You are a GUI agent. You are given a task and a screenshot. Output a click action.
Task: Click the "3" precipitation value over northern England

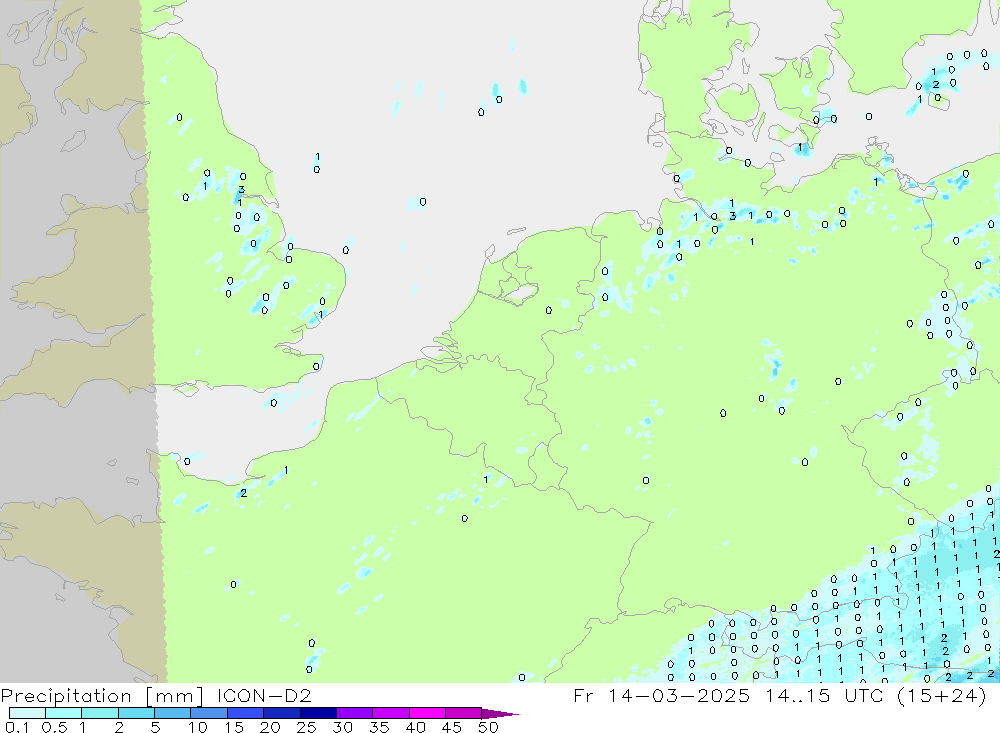click(241, 190)
